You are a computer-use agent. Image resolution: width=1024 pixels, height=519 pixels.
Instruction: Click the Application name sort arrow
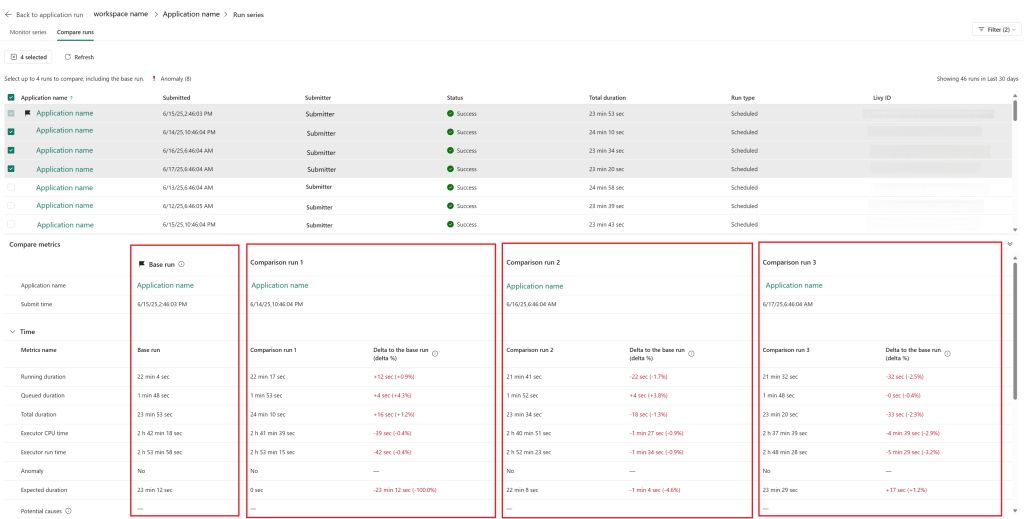(73, 98)
